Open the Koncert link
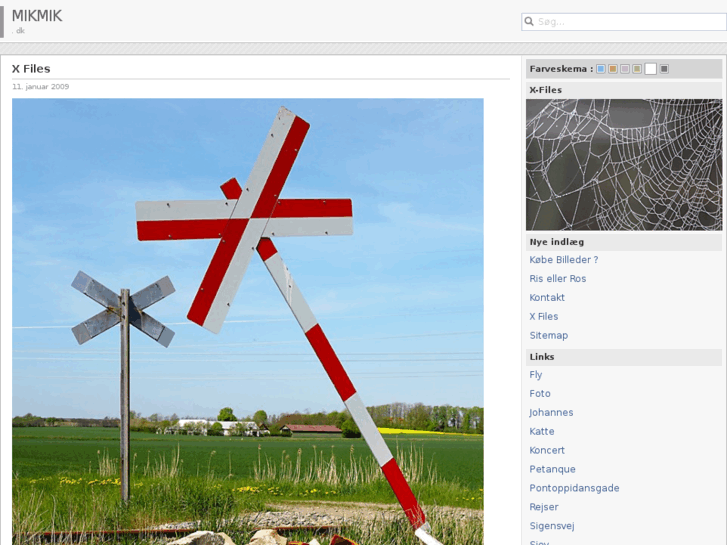The image size is (727, 545). tap(547, 450)
